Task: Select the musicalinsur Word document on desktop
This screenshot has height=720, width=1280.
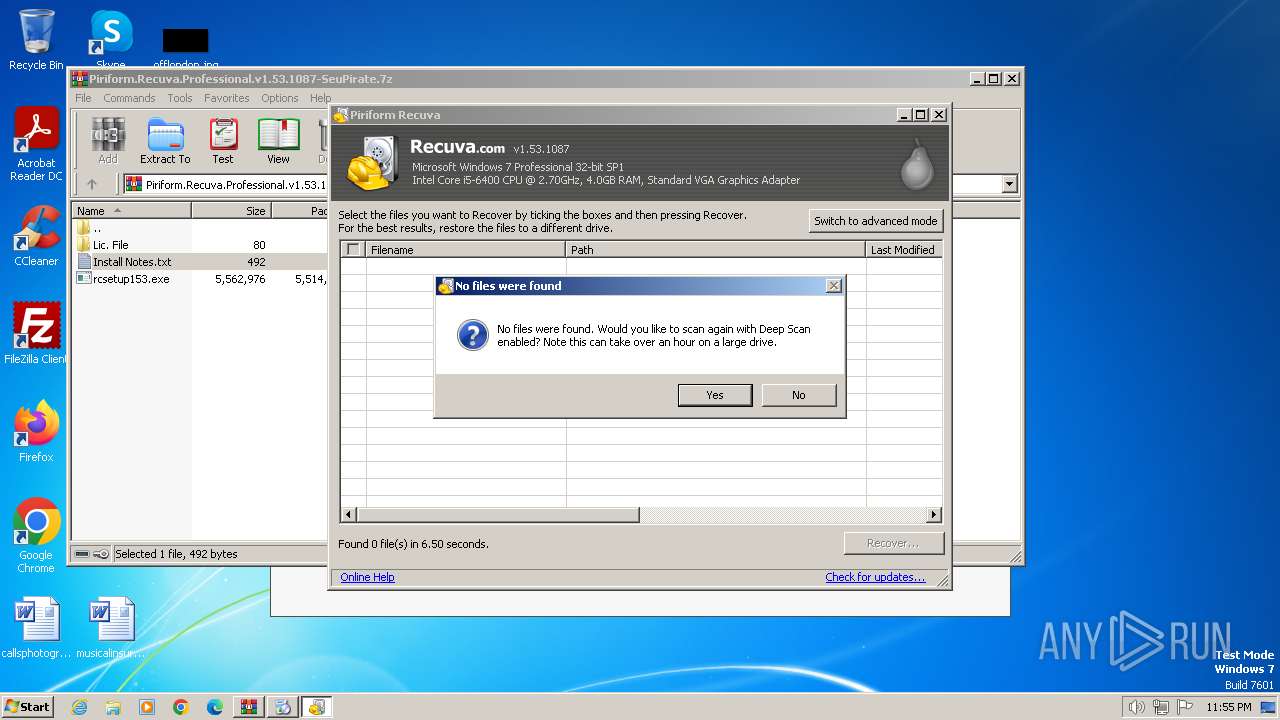Action: [111, 628]
